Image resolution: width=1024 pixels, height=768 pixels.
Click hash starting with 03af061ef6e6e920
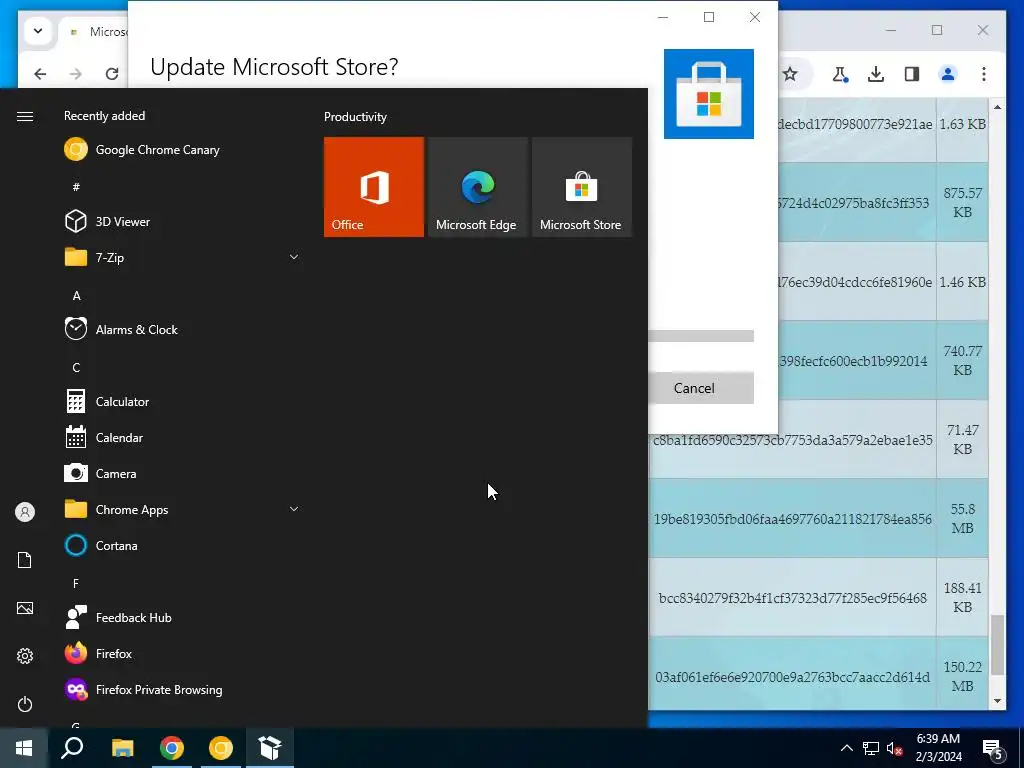click(792, 677)
